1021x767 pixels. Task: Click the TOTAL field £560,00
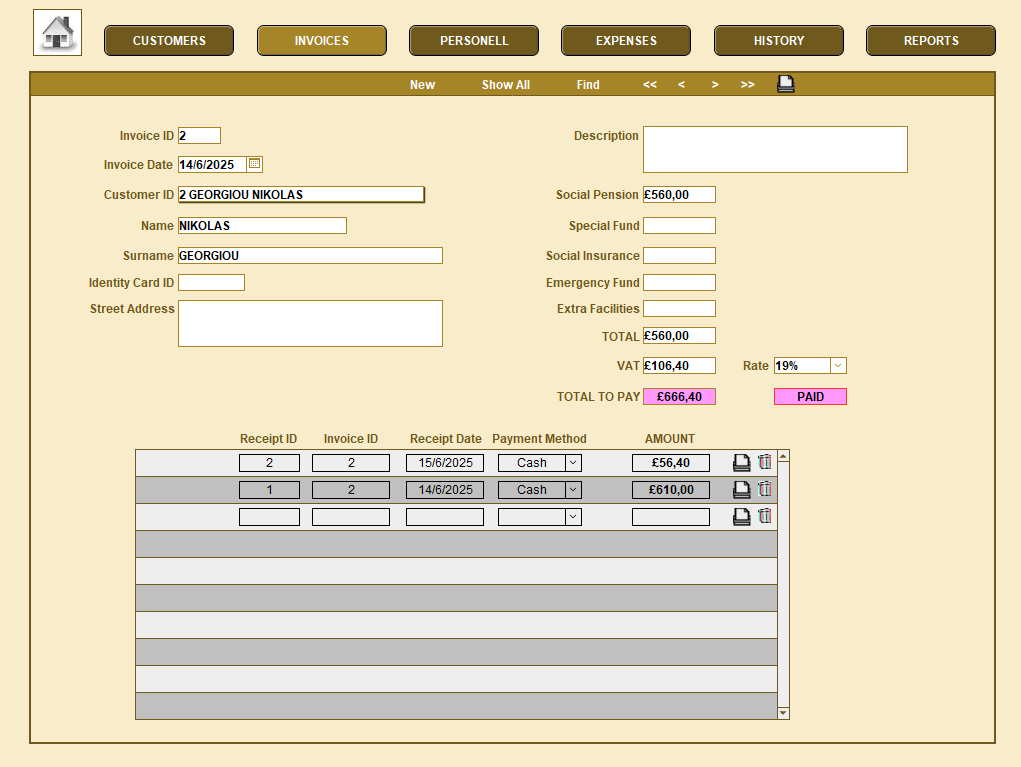tap(679, 335)
